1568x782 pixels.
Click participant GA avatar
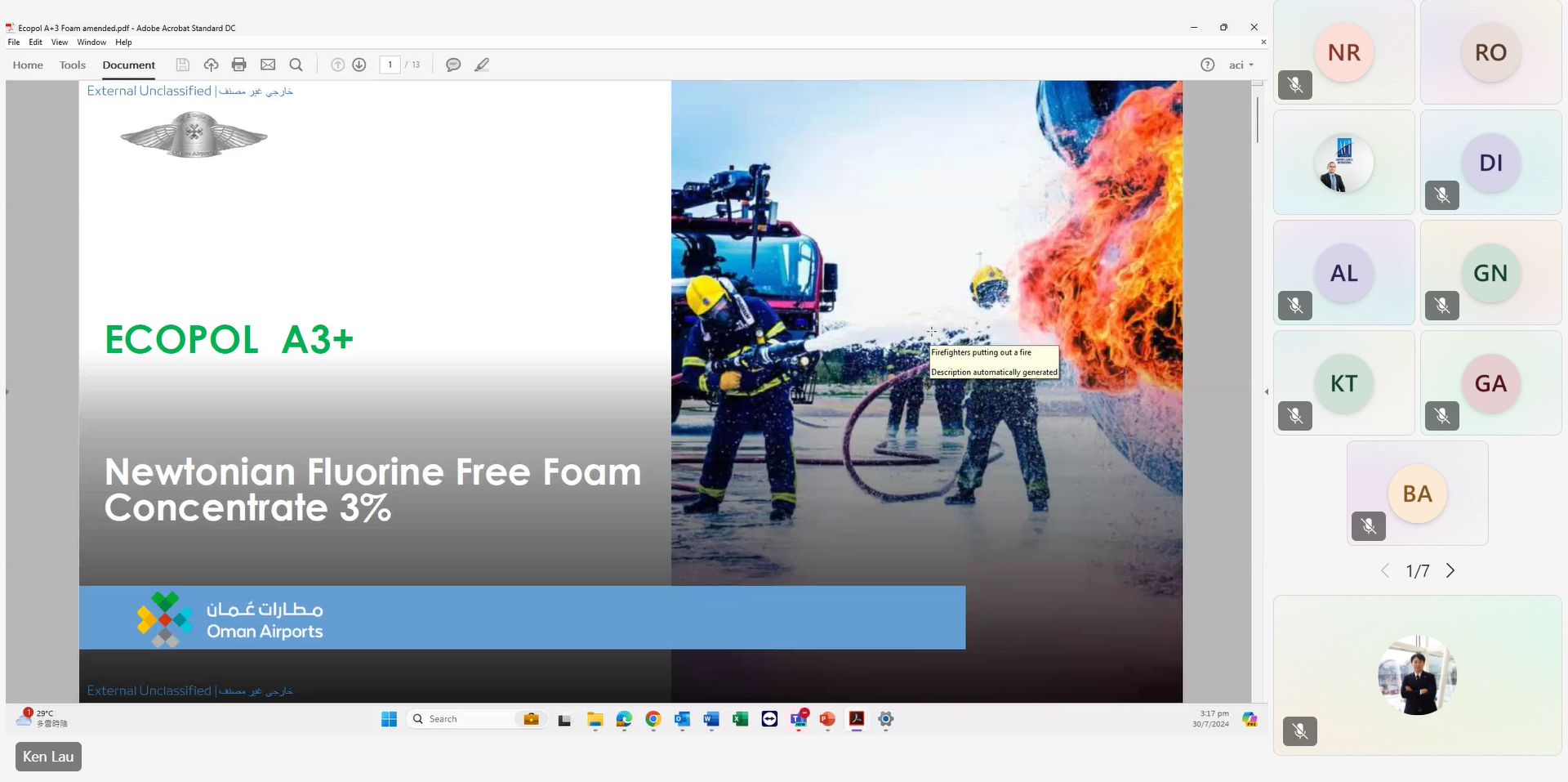(1490, 383)
